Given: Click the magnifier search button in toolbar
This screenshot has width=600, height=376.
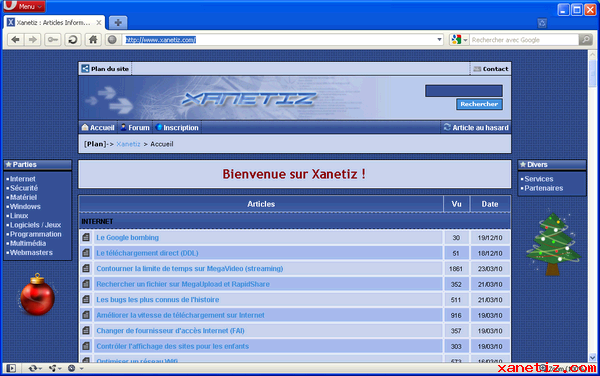Looking at the screenshot, I should tap(585, 40).
